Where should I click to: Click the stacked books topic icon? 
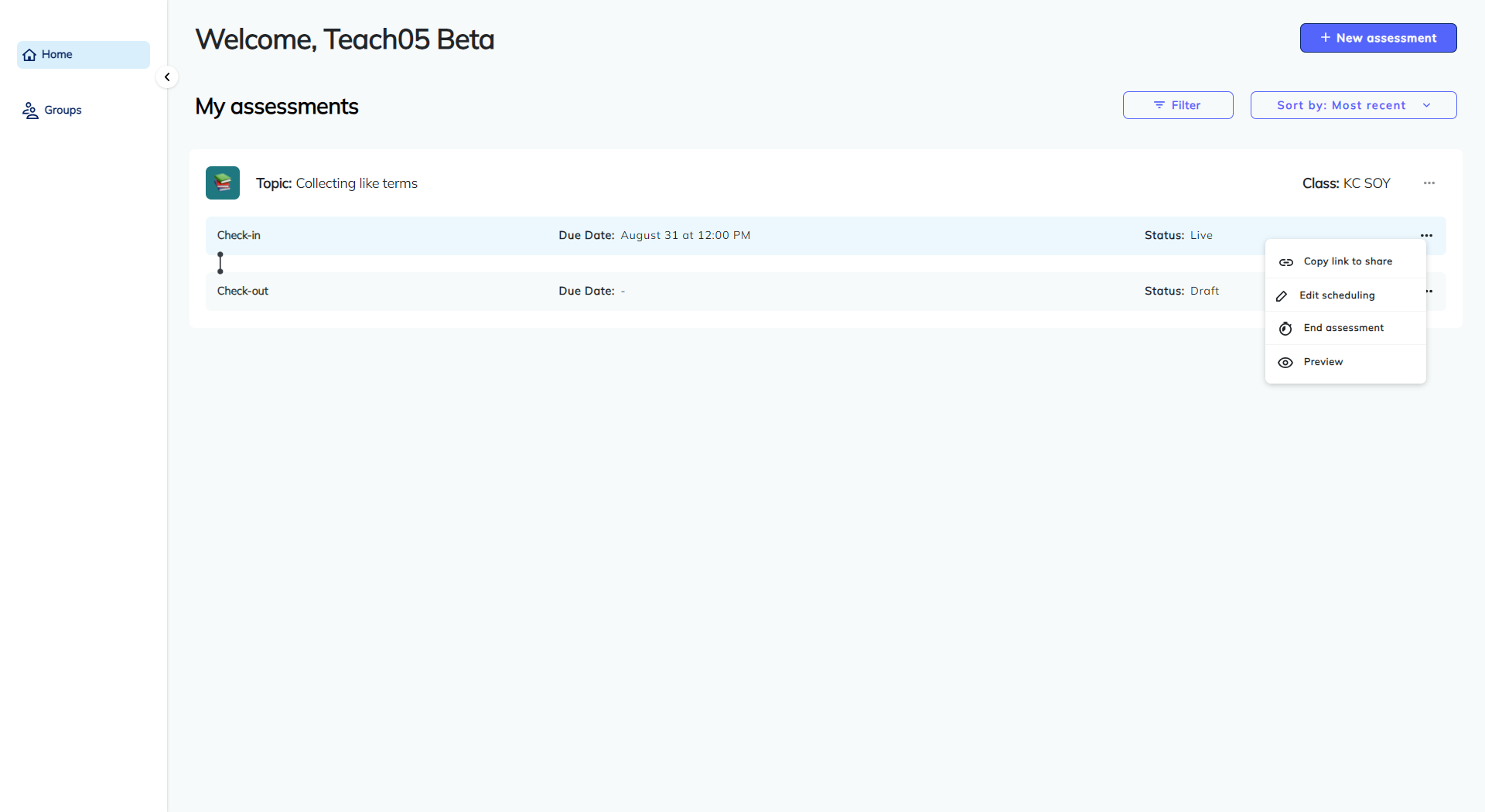(x=223, y=183)
